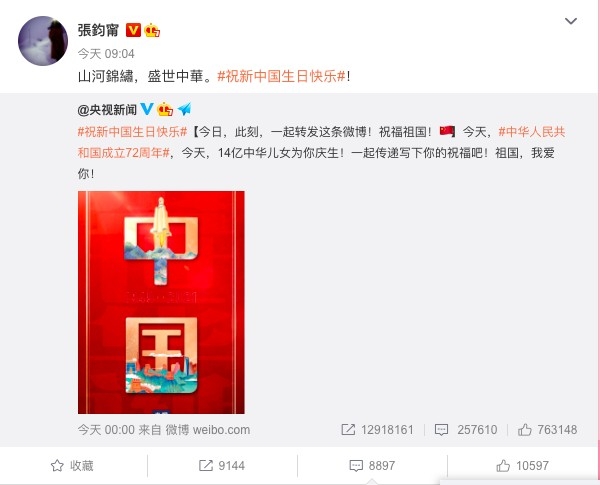Viewport: 600px width, 485px height.
Task: Like this post with 10597 likes
Action: 522,466
